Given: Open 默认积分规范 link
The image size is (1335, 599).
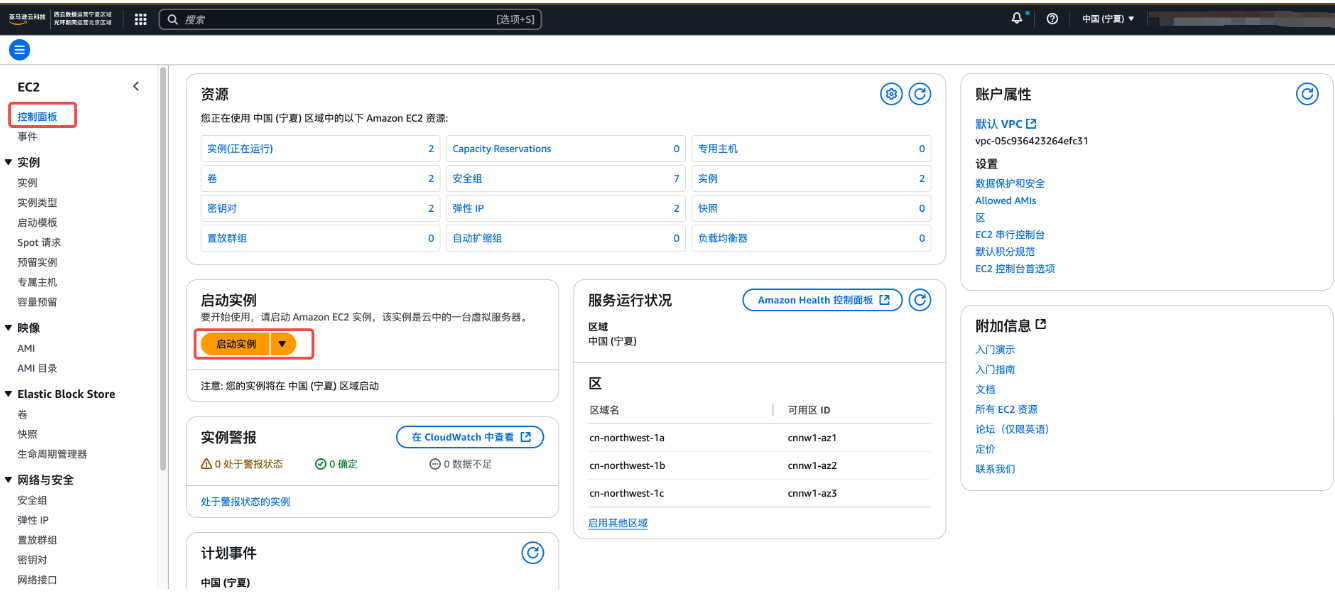Looking at the screenshot, I should pos(1005,252).
